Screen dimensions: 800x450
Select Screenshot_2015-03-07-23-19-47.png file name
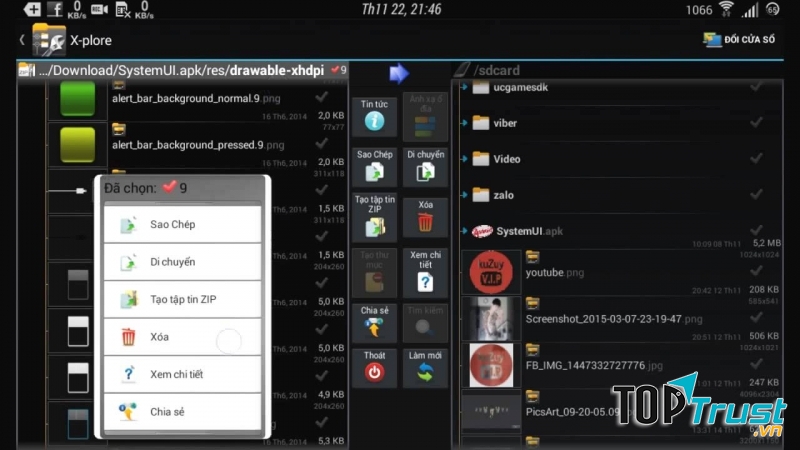tap(614, 319)
